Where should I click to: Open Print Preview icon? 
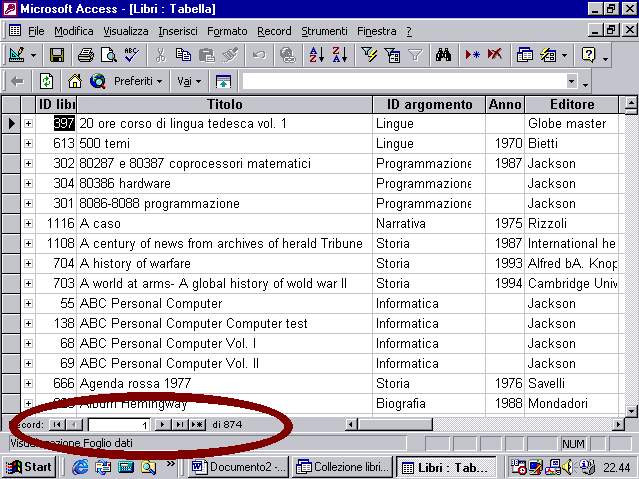click(x=108, y=55)
